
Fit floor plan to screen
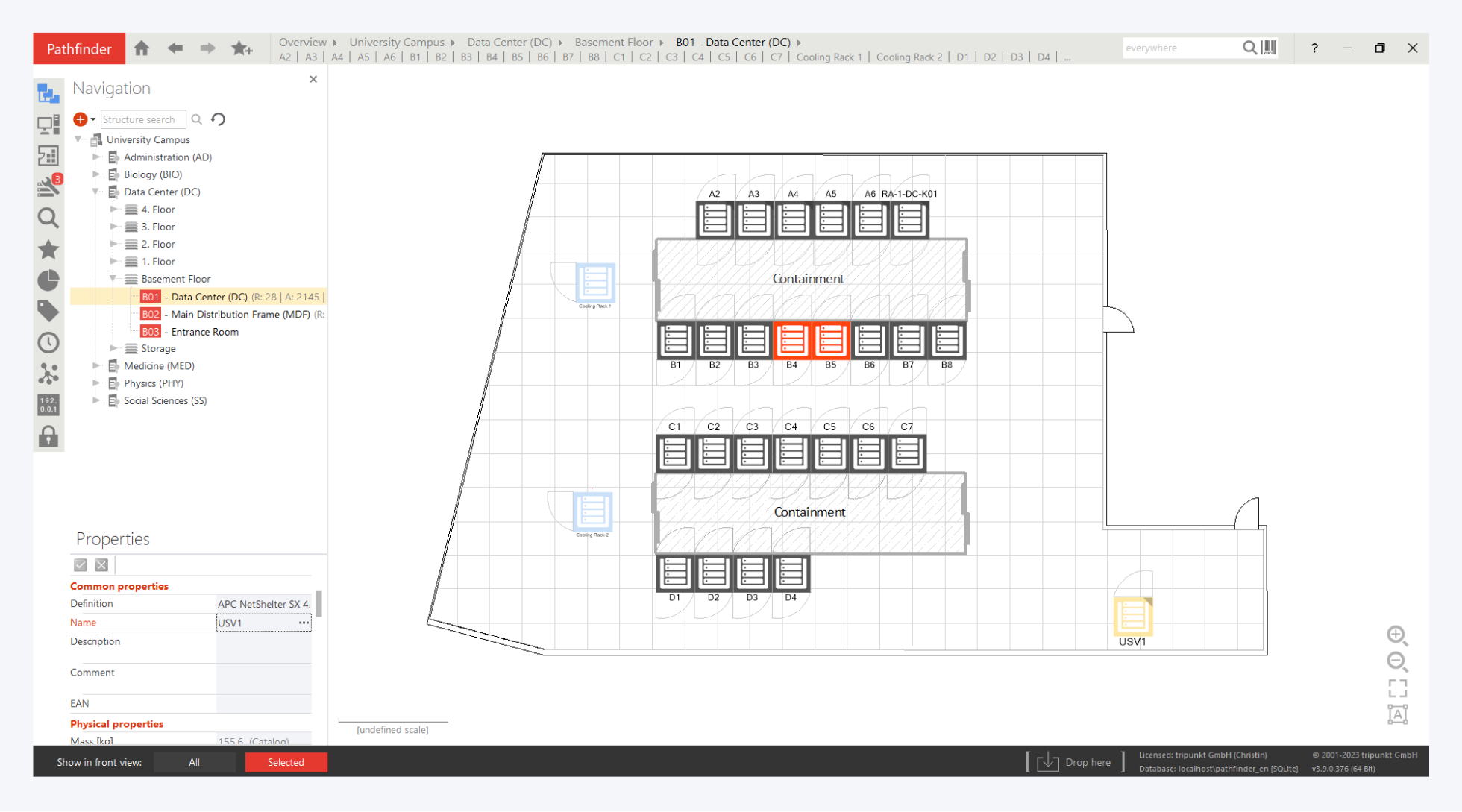click(x=1397, y=687)
